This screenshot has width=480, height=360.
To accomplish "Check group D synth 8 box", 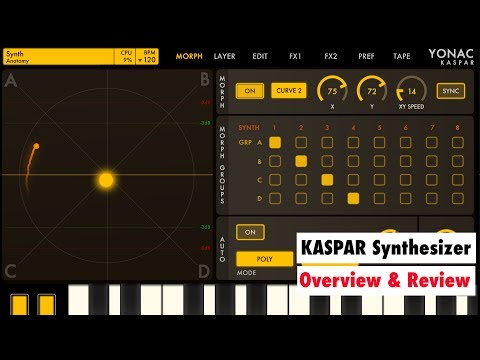I will (x=458, y=199).
